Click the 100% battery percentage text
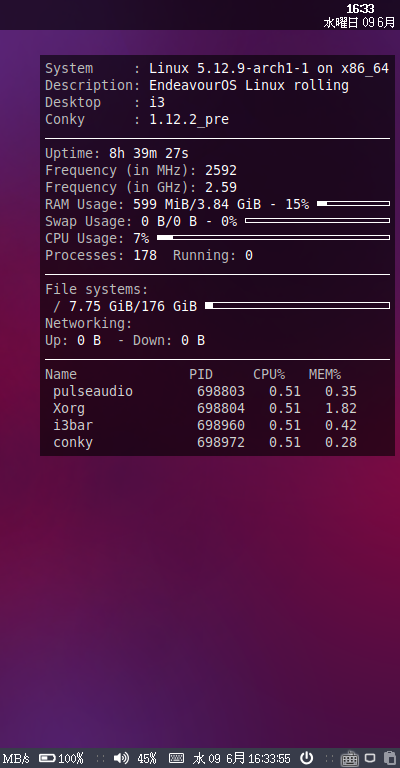Screen dimensions: 400x768 [71, 758]
